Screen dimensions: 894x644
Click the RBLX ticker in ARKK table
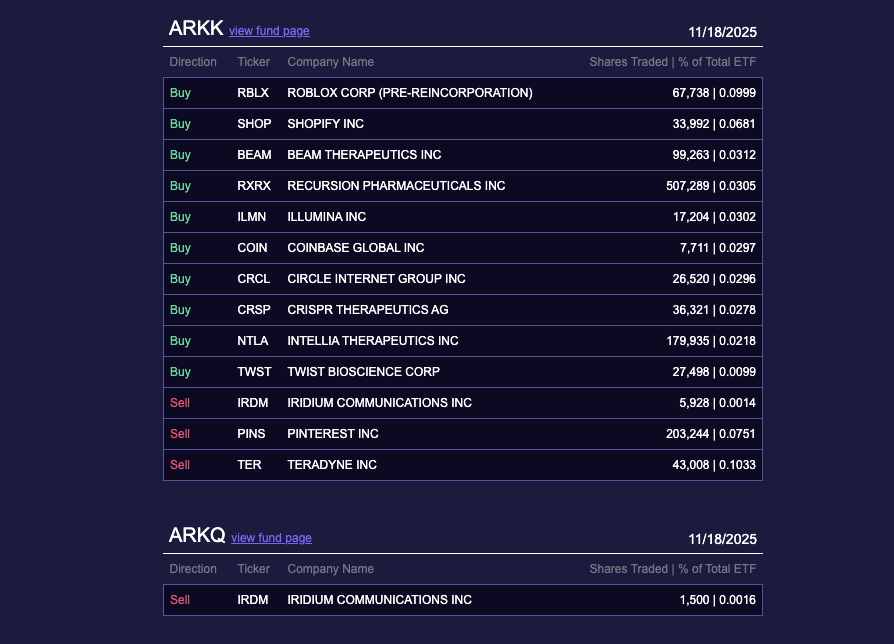tap(253, 93)
